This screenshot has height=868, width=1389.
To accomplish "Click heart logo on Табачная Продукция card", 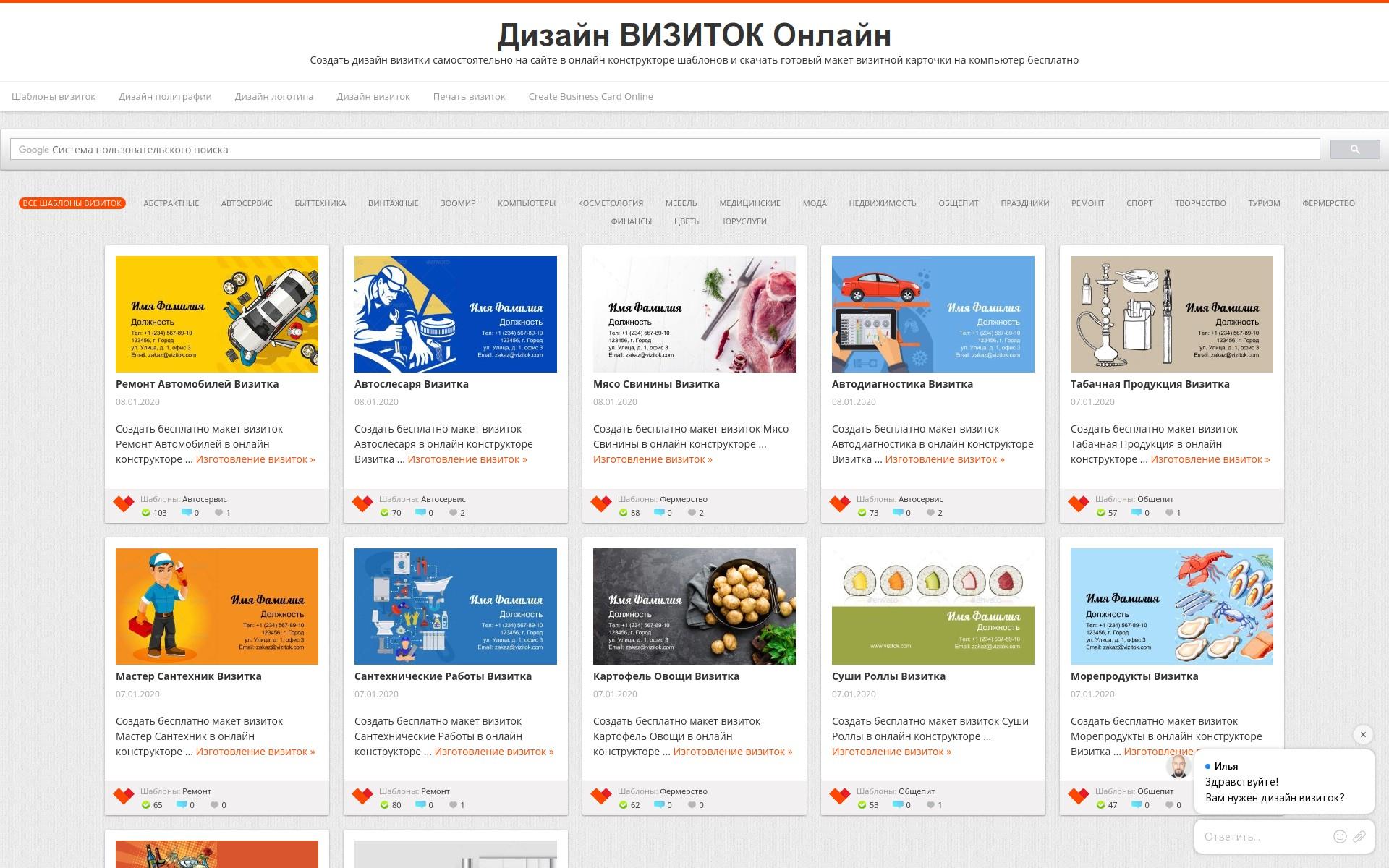I will coord(1079,503).
